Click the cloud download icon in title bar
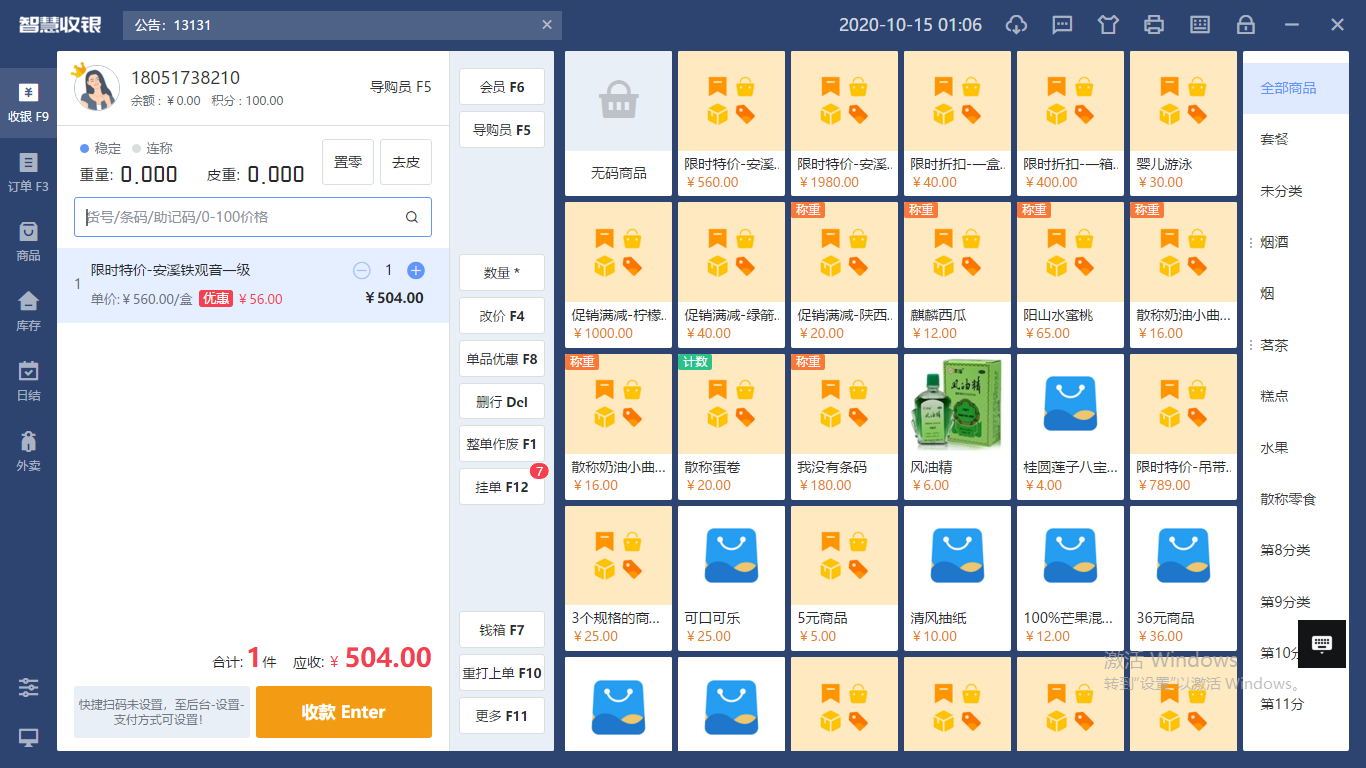This screenshot has height=768, width=1366. pyautogui.click(x=1016, y=25)
